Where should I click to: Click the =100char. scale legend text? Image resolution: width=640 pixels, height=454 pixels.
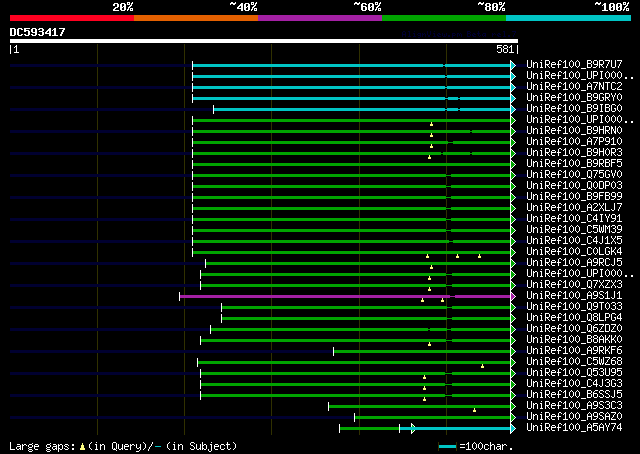tap(486, 446)
